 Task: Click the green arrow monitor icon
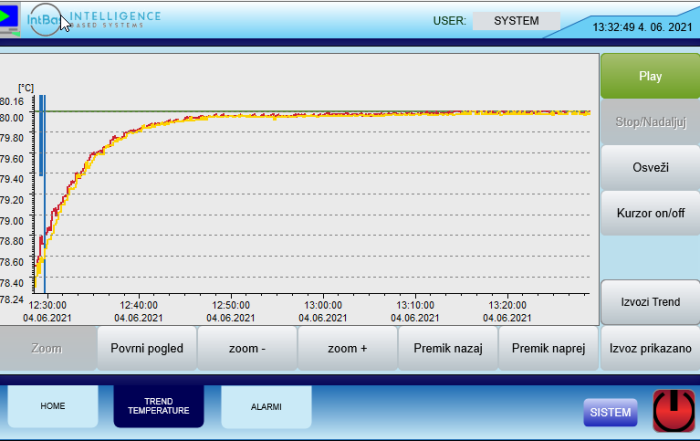pos(9,19)
